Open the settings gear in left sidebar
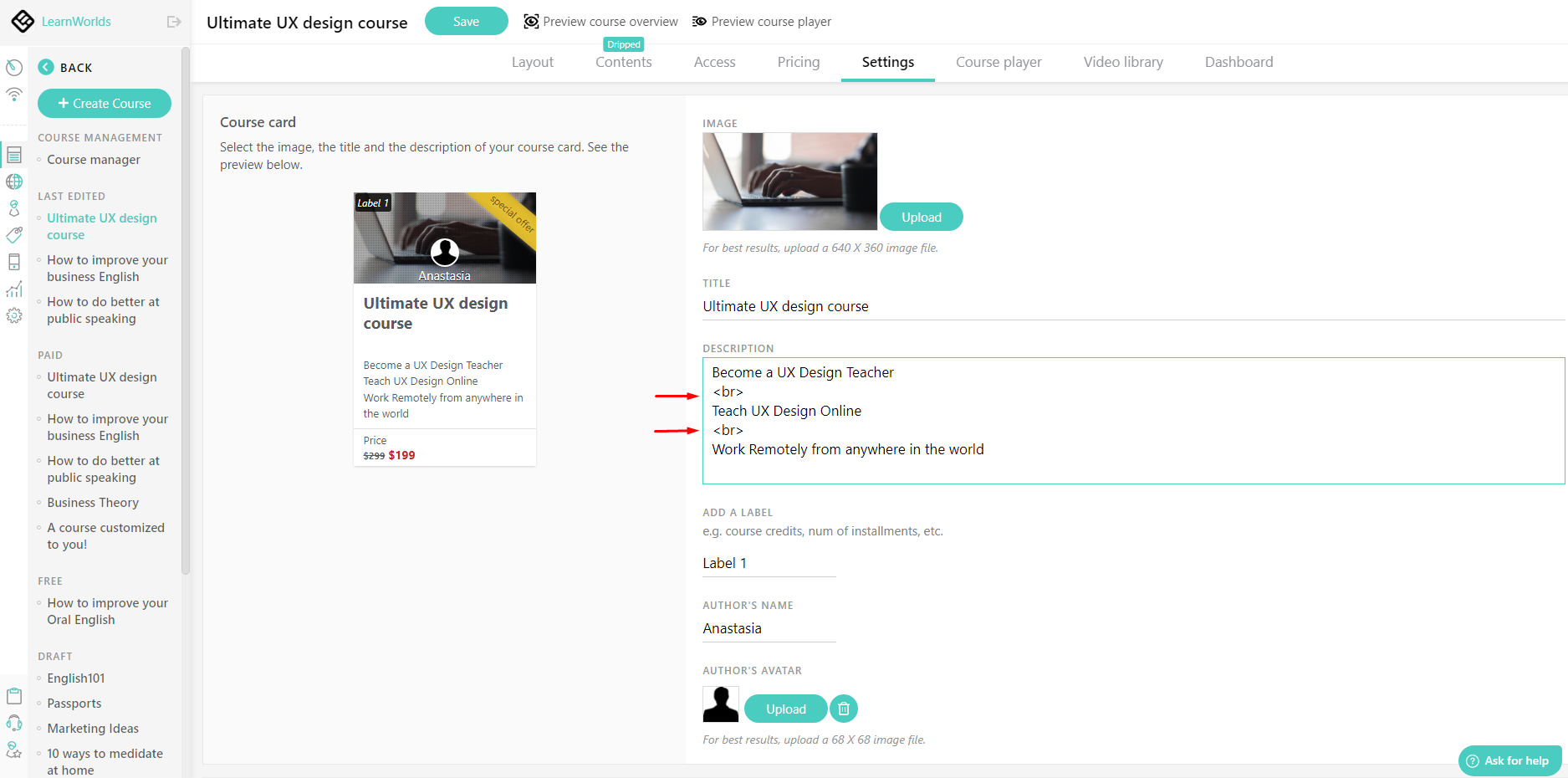Viewport: 1568px width, 778px height. coord(14,316)
